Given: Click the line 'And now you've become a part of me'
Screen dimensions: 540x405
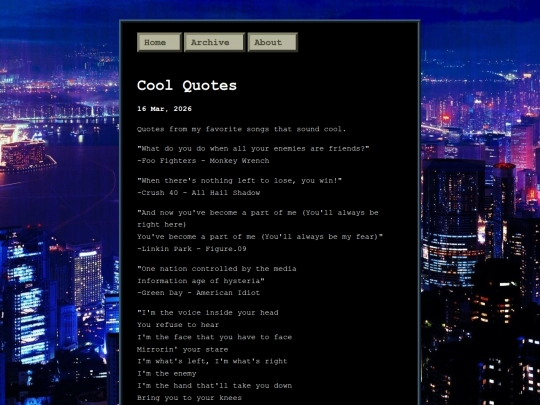Looking at the screenshot, I should click(258, 219).
